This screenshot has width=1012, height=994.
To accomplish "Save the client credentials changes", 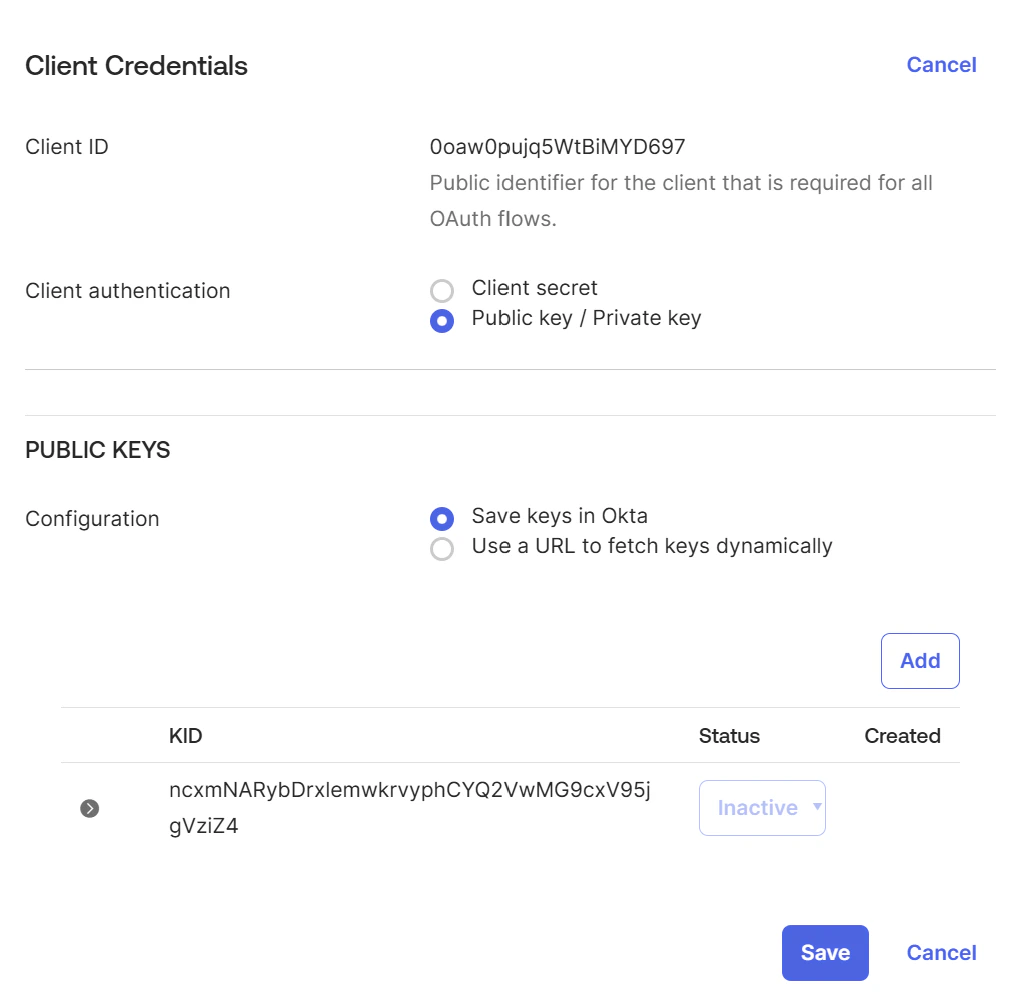I will (x=824, y=952).
